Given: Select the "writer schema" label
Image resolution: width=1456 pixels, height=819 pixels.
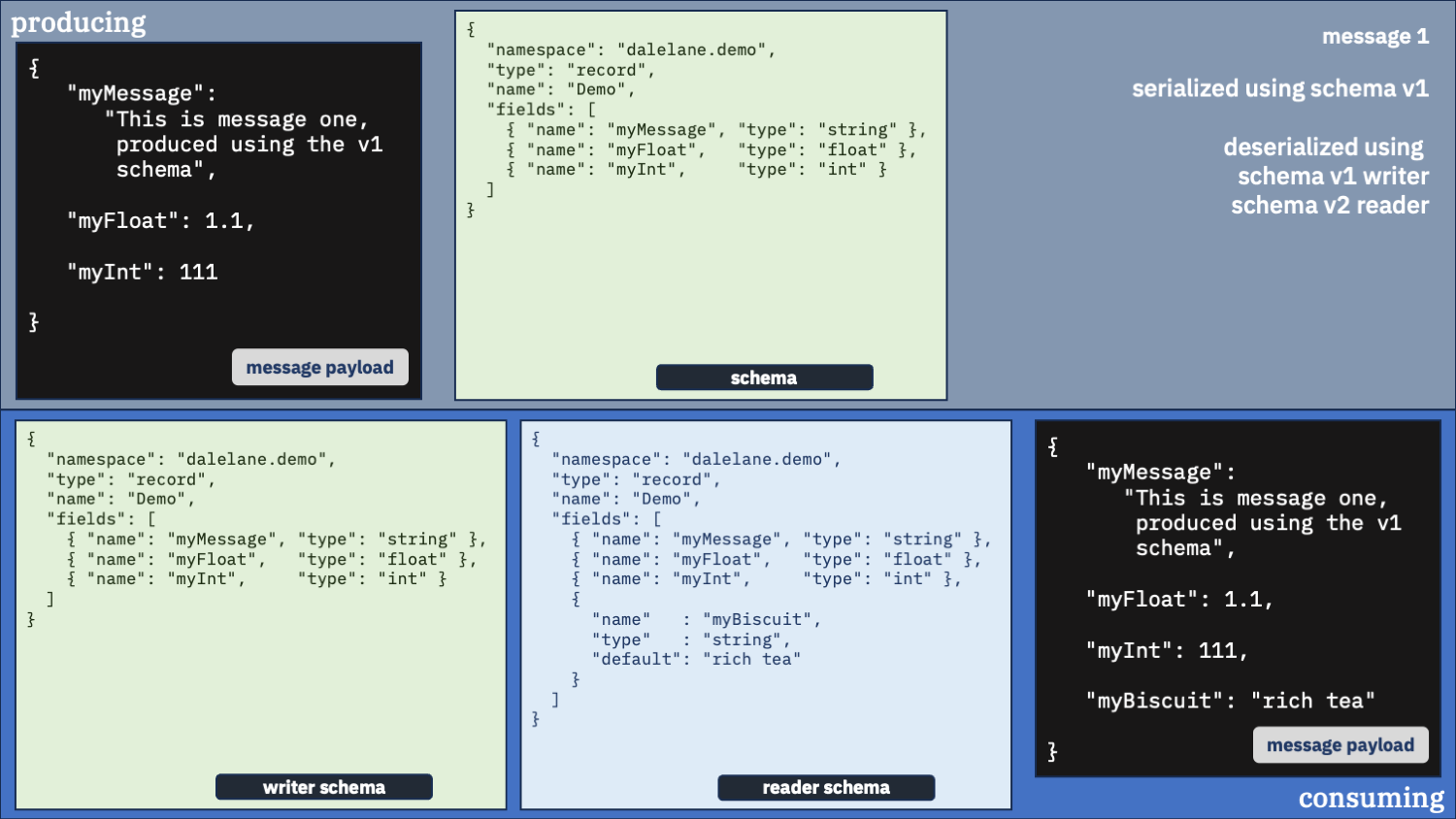Looking at the screenshot, I should pyautogui.click(x=323, y=787).
